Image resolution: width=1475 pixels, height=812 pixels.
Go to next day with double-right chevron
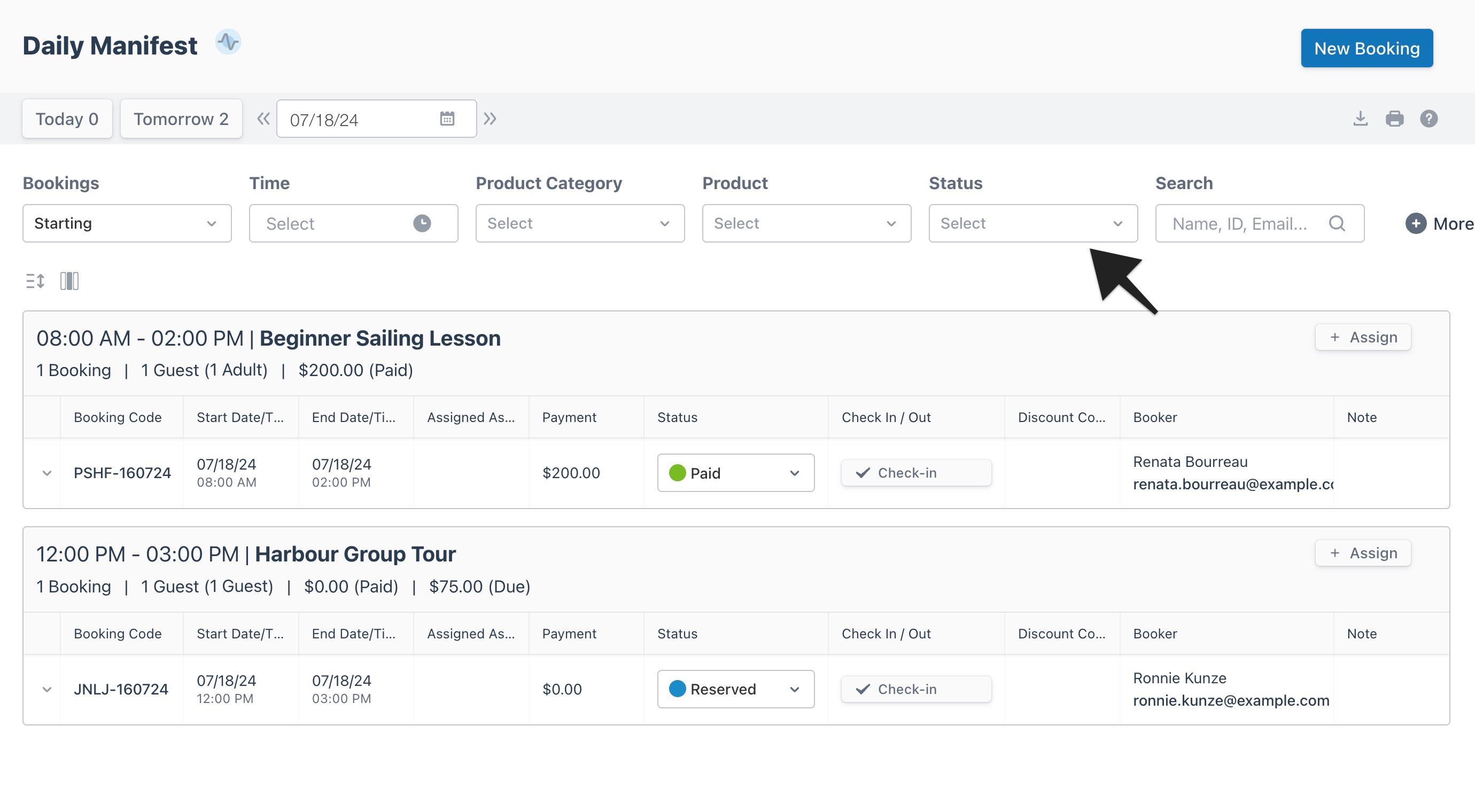pos(490,119)
